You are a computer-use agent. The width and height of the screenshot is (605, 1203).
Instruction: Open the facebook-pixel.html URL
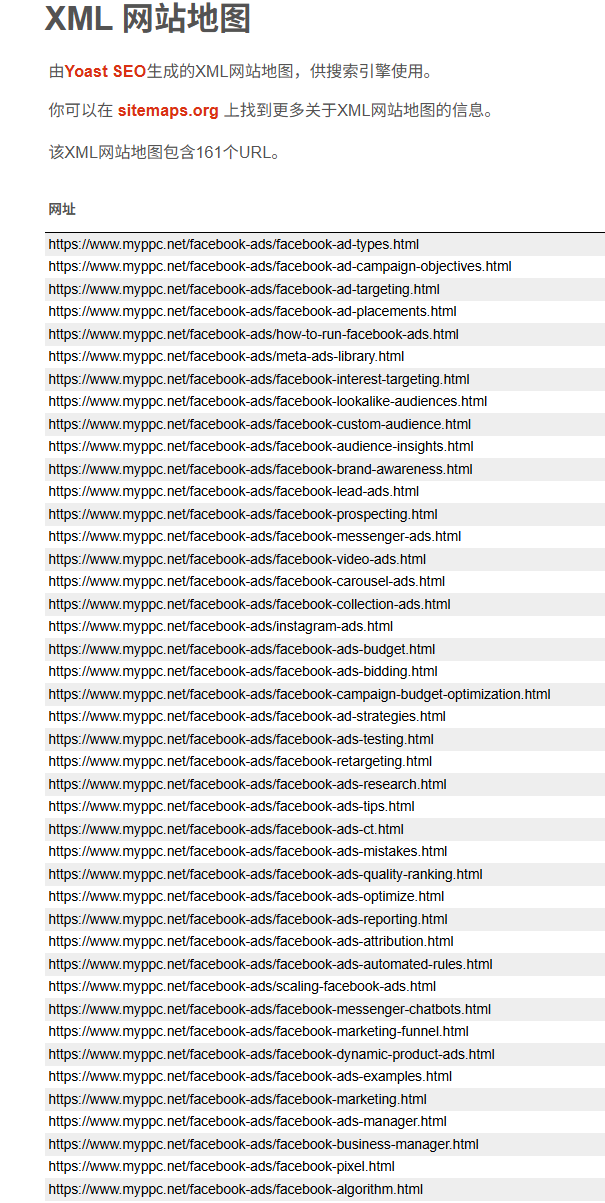click(221, 1166)
